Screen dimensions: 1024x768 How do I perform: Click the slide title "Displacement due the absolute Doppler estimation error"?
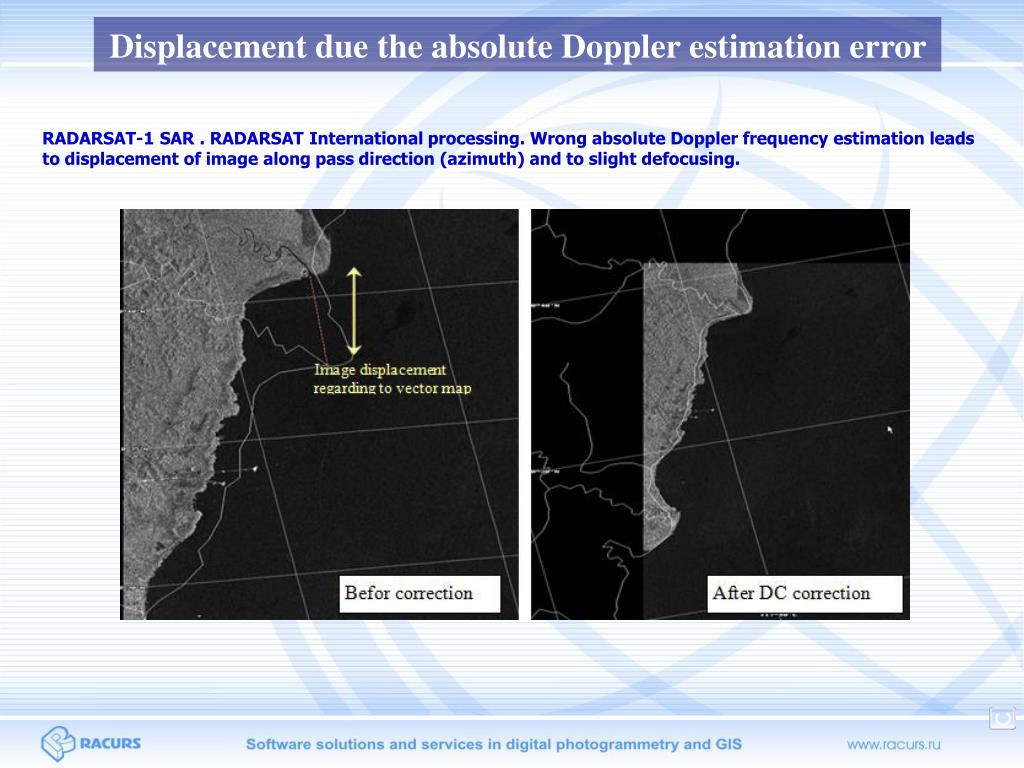[517, 45]
